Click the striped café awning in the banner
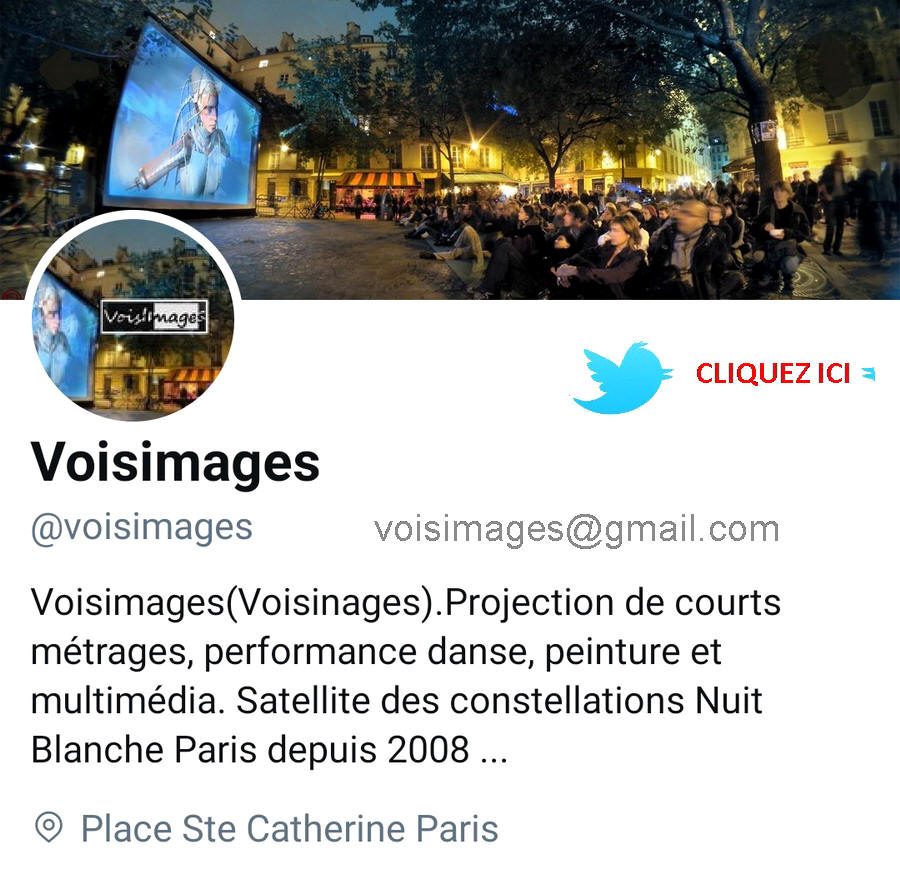The width and height of the screenshot is (900, 876). [378, 180]
